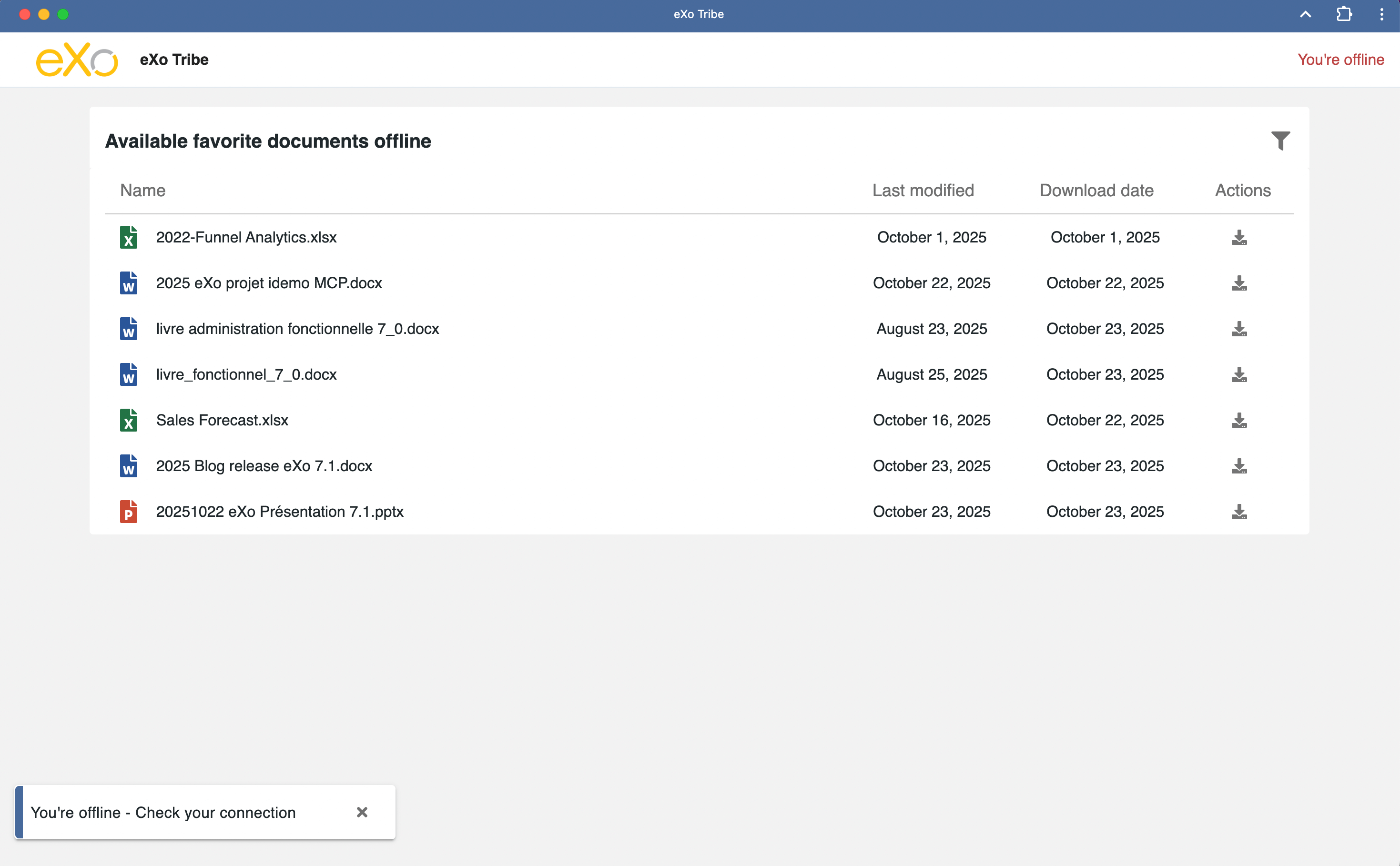Click the Word icon of livre_fonctionnel_7_0.docx
Screen dimensions: 1400x866
(x=128, y=374)
